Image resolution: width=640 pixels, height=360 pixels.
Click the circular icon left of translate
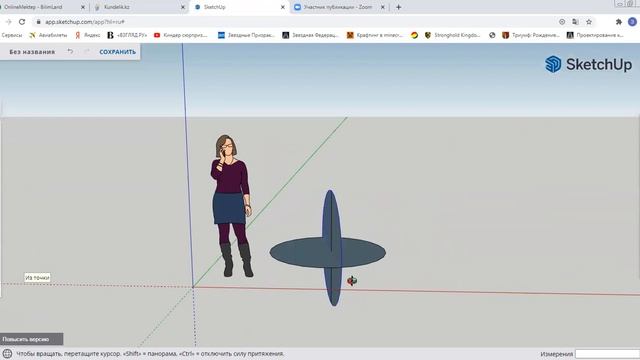pyautogui.click(x=562, y=22)
